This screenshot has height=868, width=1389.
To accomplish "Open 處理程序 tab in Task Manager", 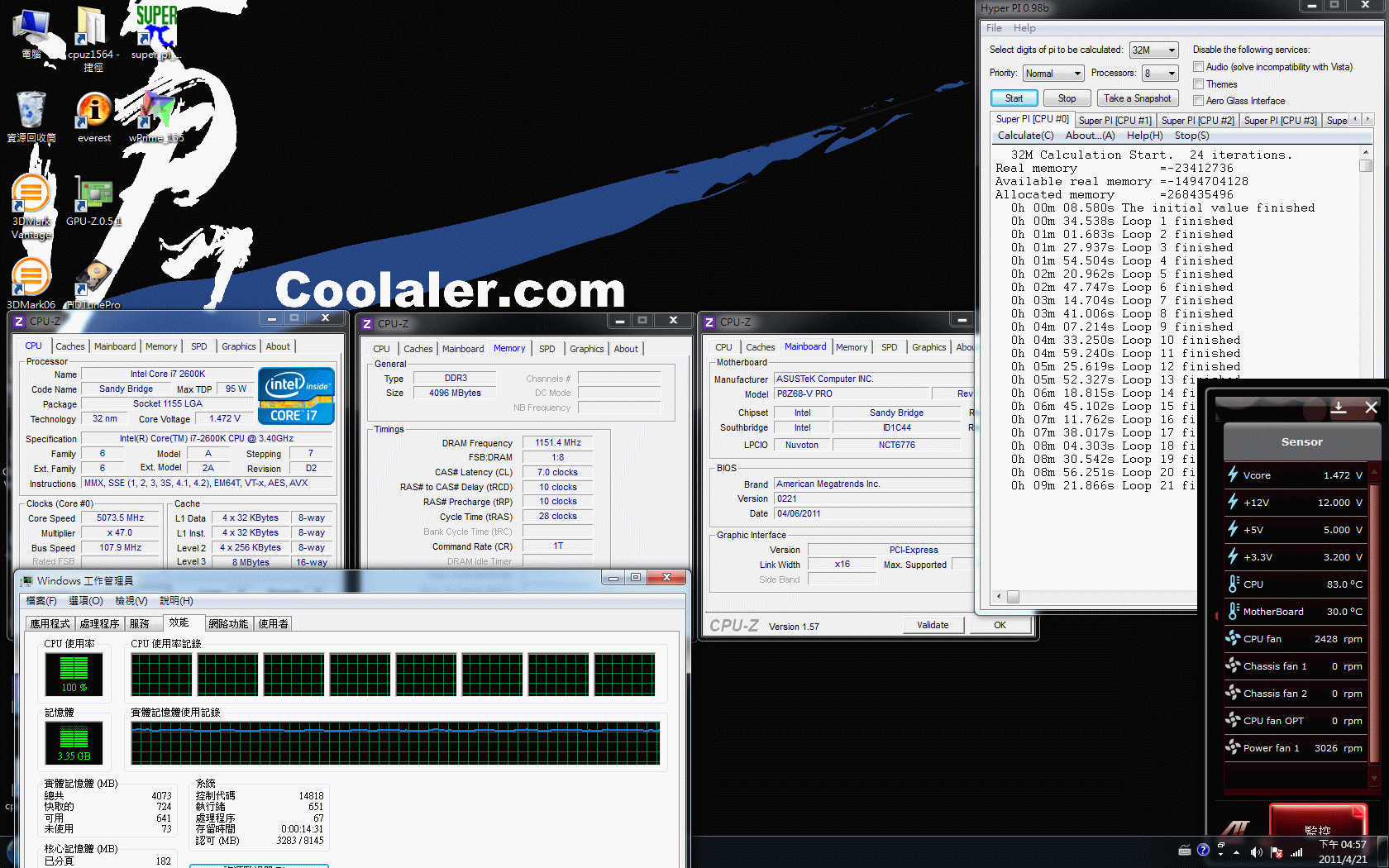I will [x=100, y=623].
